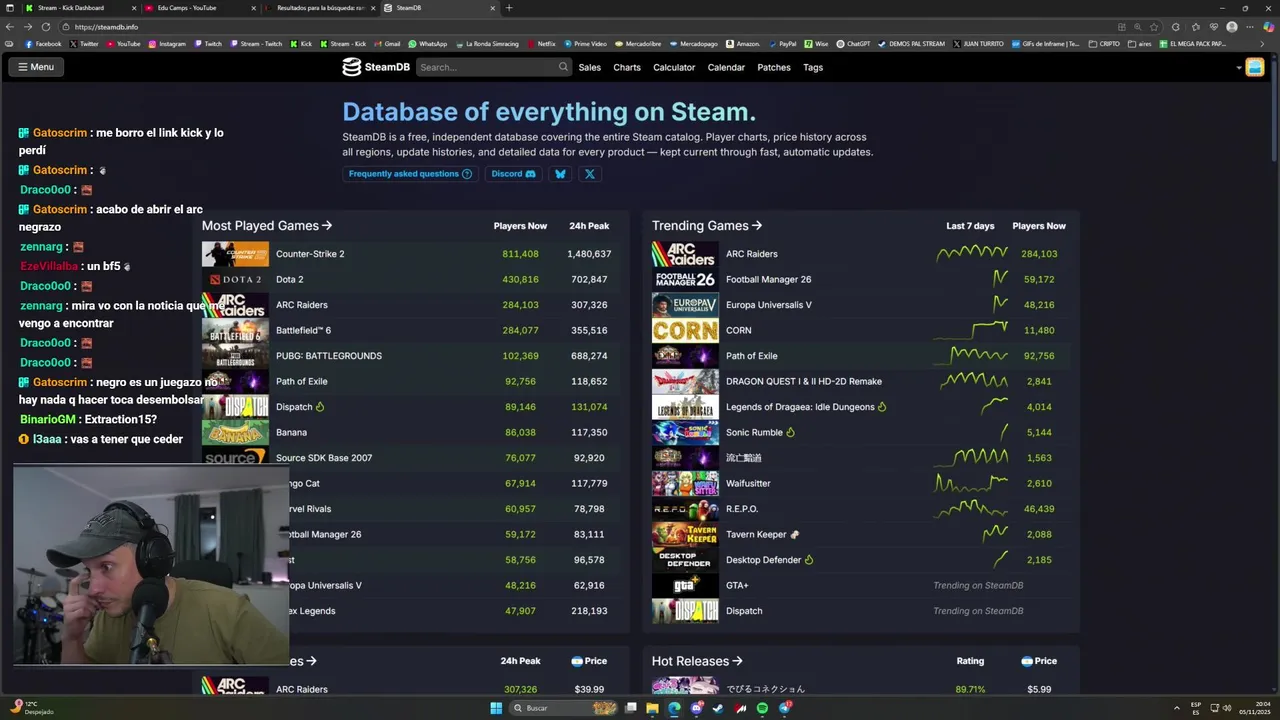Viewport: 1280px width, 720px height.
Task: Open Steam from taskbar
Action: pyautogui.click(x=718, y=708)
